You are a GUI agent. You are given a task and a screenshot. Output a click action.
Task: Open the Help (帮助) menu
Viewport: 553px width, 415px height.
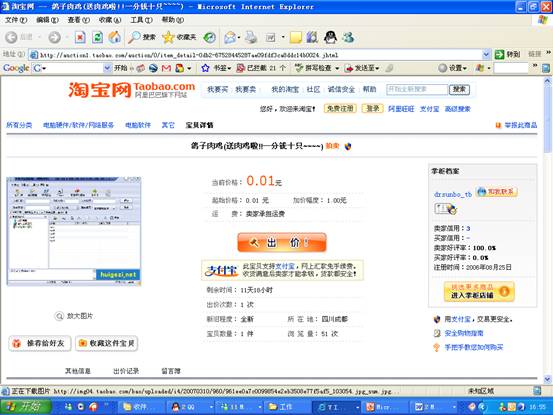tap(172, 20)
